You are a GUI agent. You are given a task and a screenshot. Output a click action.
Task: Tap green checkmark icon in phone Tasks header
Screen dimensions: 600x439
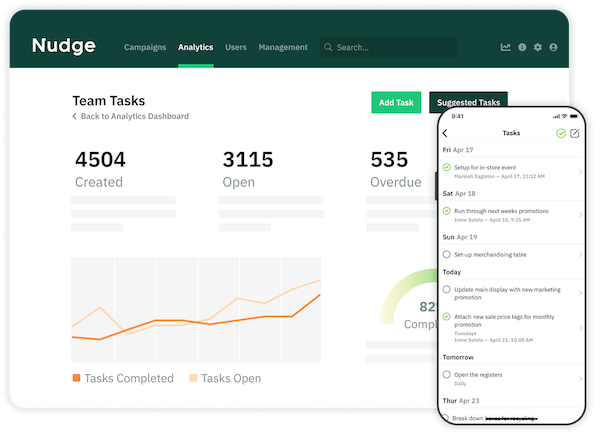[561, 133]
